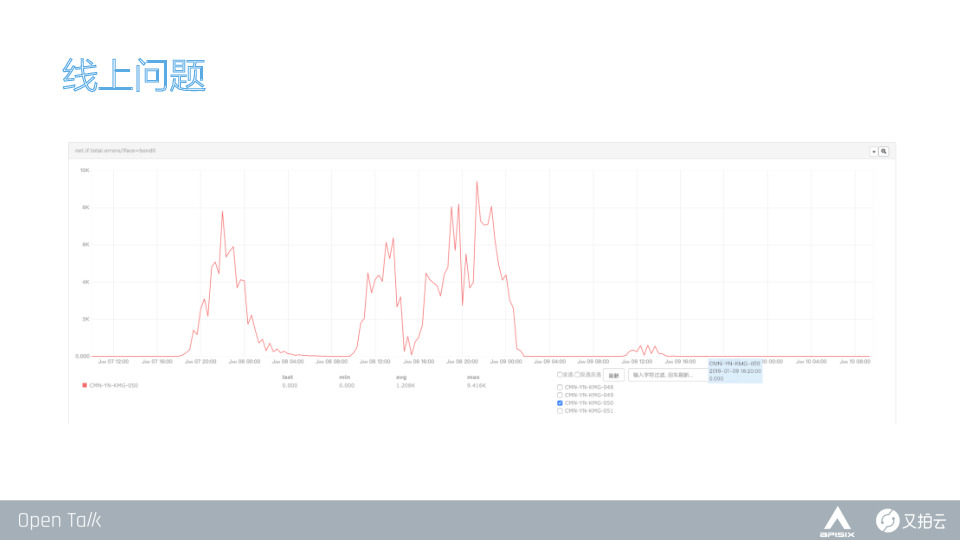This screenshot has width=960, height=540.
Task: Click the 'Jan 10 08:00' axis label
Action: pos(855,362)
